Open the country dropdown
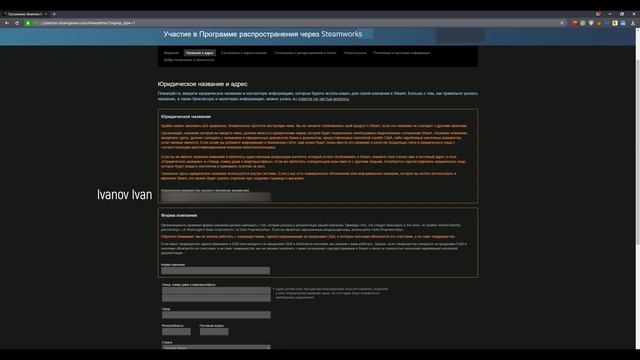The height and width of the screenshot is (360, 640). (x=216, y=347)
